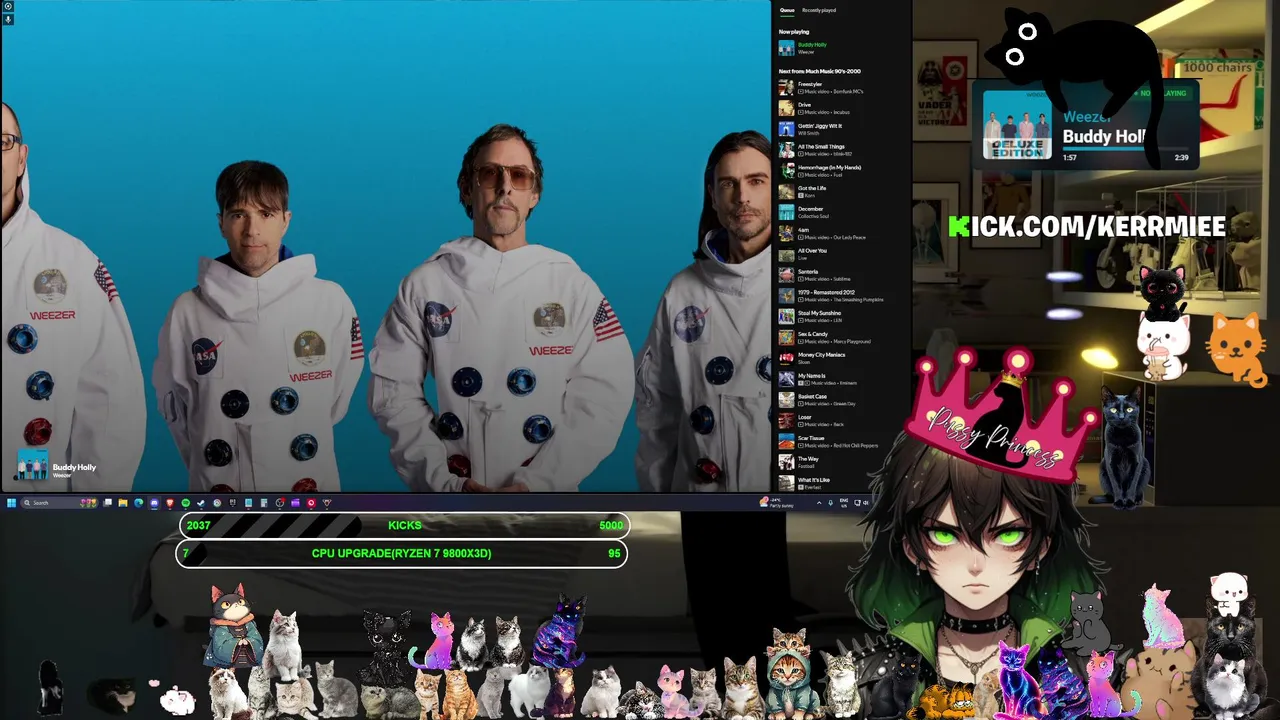Click the What It's Like thumbnail
Screen dimensions: 1280x720
click(x=786, y=484)
